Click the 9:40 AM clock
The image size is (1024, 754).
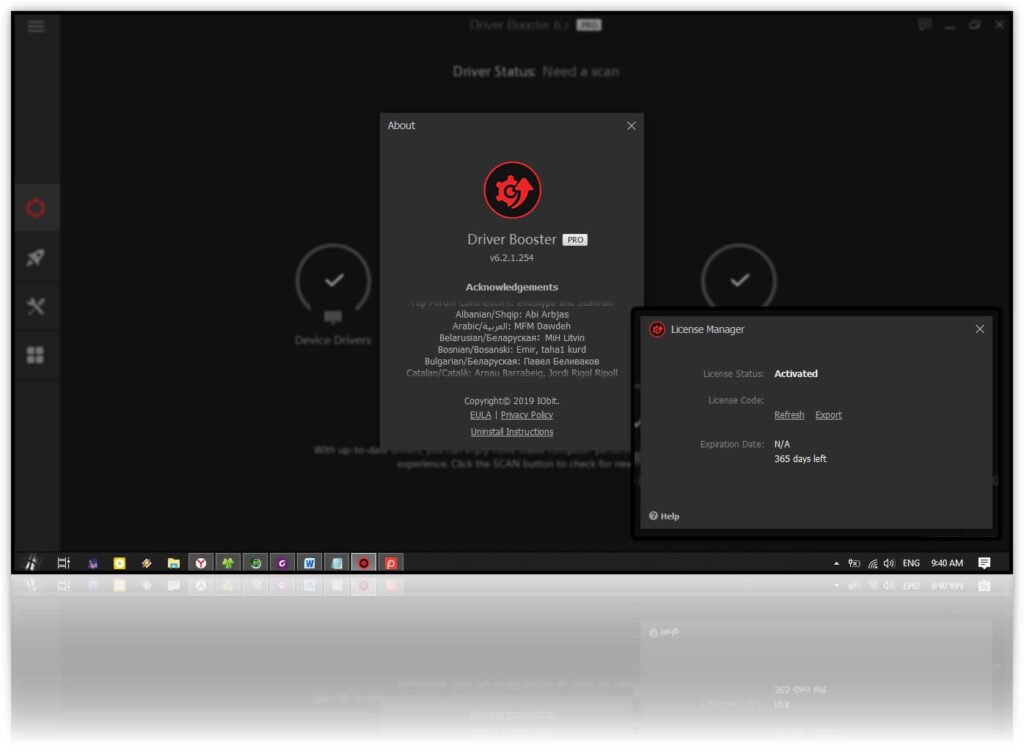[x=947, y=563]
